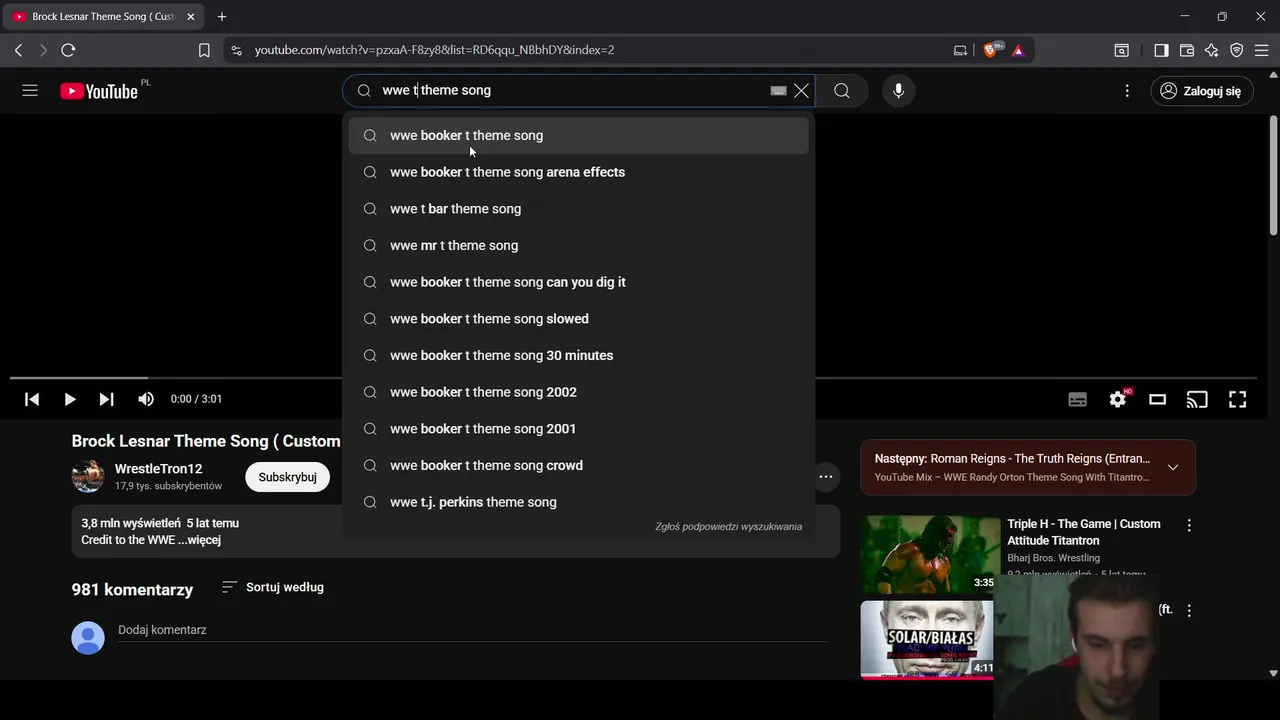Click 'Zgłoś podpowiedzi wyszukiwania' link

(728, 526)
